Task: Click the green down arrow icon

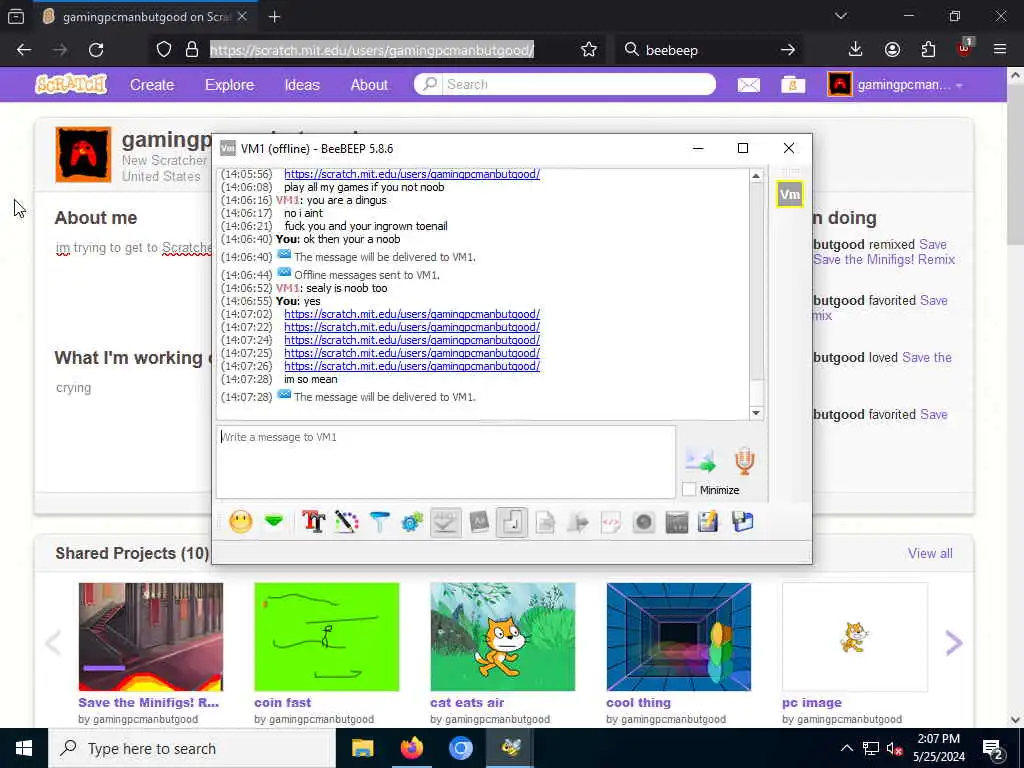Action: [274, 522]
